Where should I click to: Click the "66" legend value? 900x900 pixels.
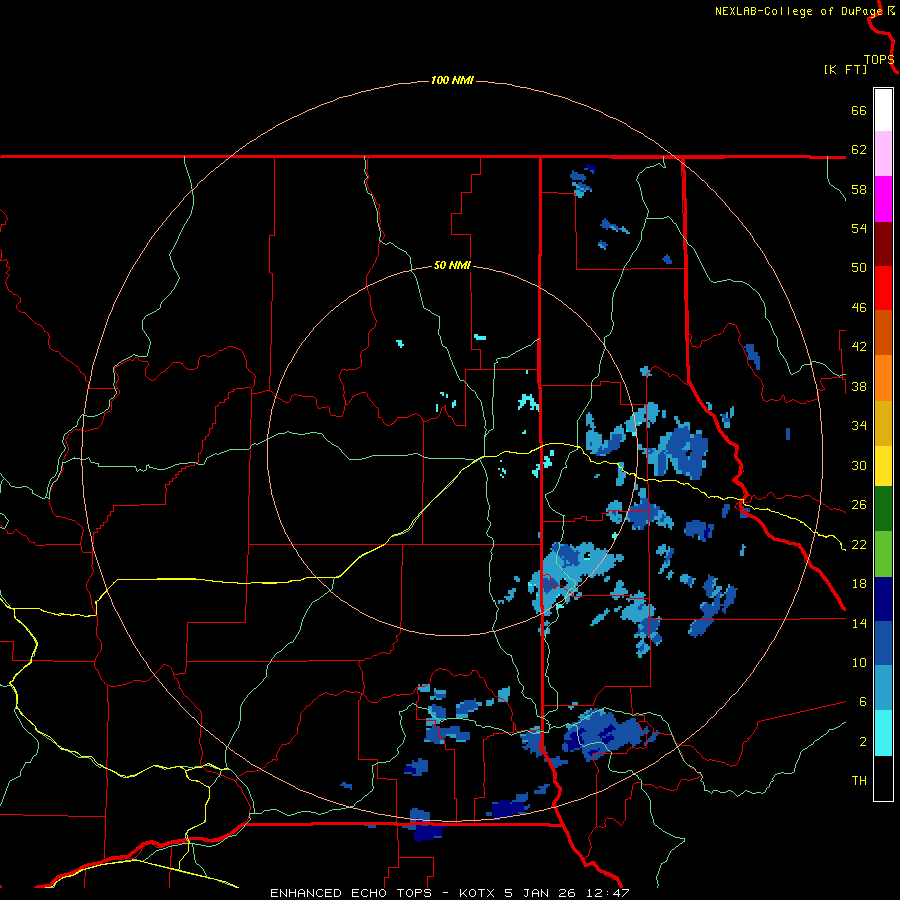pos(859,110)
